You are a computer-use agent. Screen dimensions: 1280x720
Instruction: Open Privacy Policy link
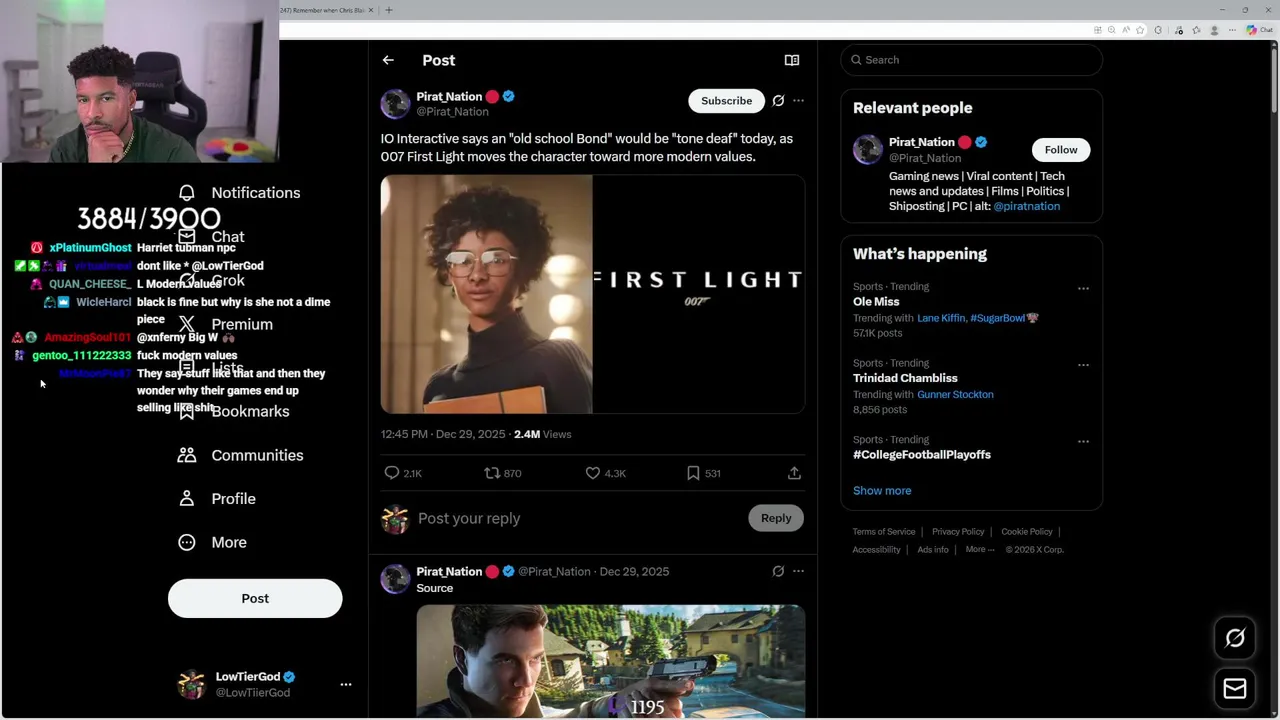coord(958,532)
